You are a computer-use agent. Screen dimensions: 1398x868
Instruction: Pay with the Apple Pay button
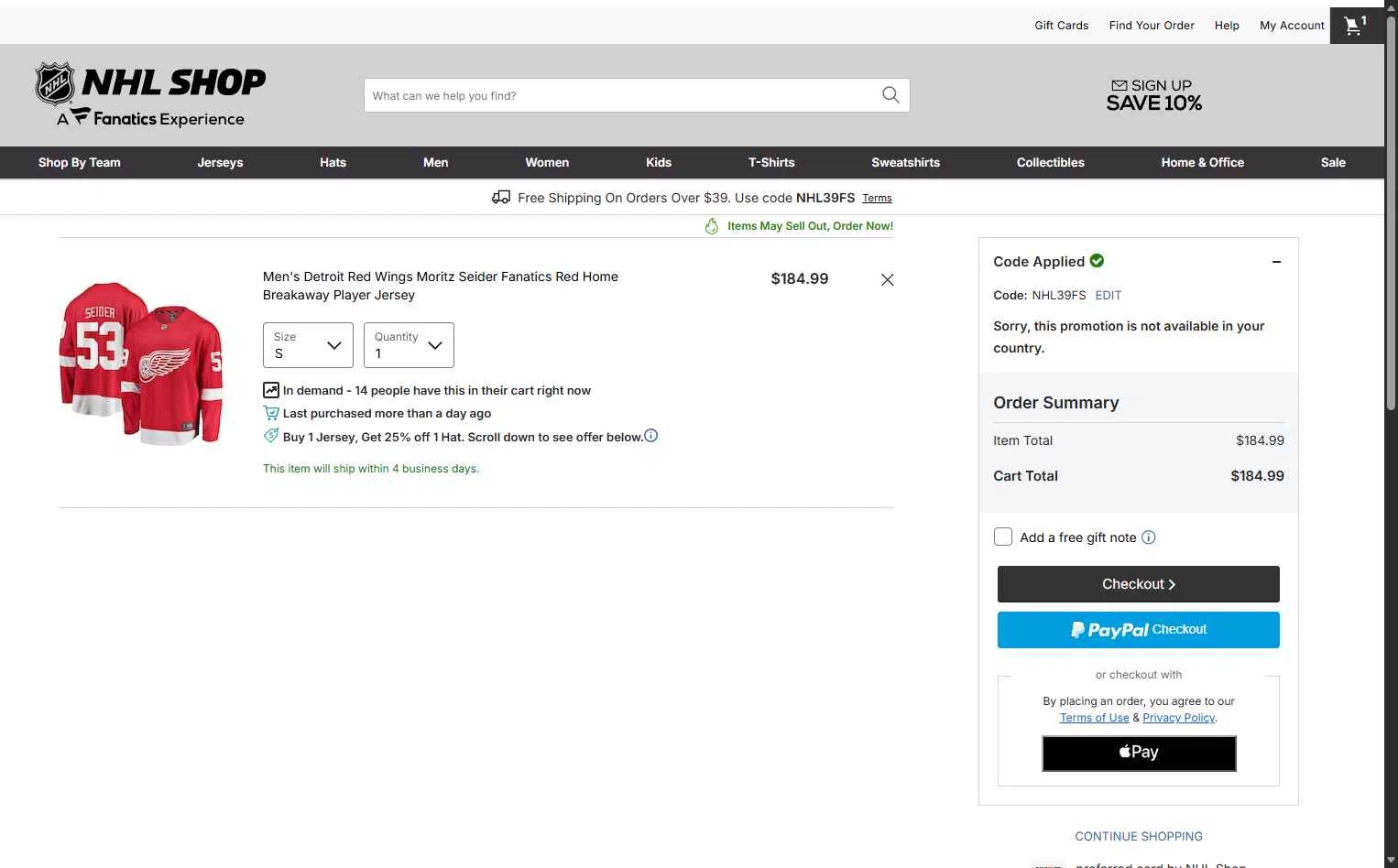point(1139,754)
